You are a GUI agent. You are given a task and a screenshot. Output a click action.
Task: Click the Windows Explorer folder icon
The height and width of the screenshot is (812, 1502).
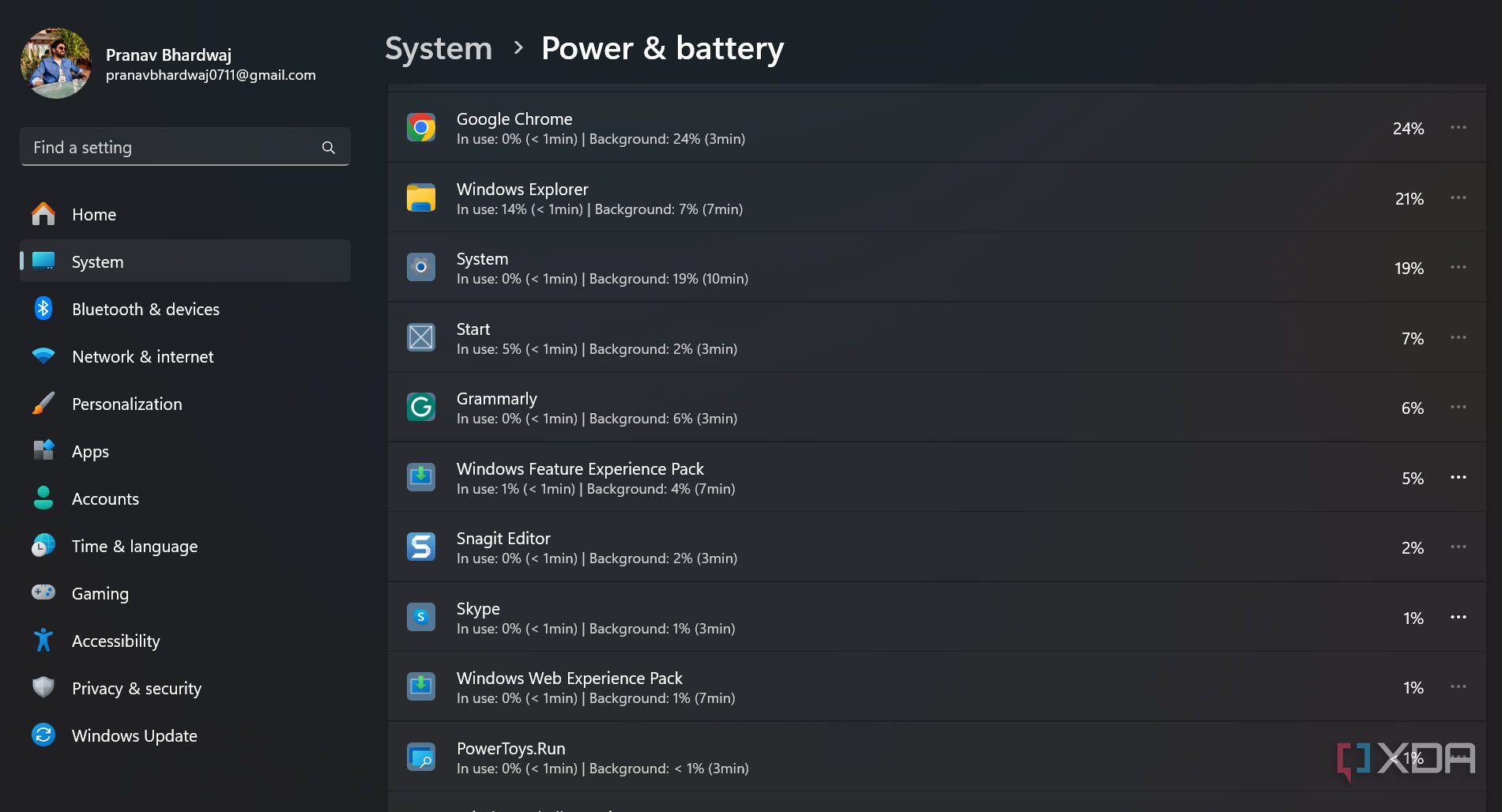tap(421, 197)
